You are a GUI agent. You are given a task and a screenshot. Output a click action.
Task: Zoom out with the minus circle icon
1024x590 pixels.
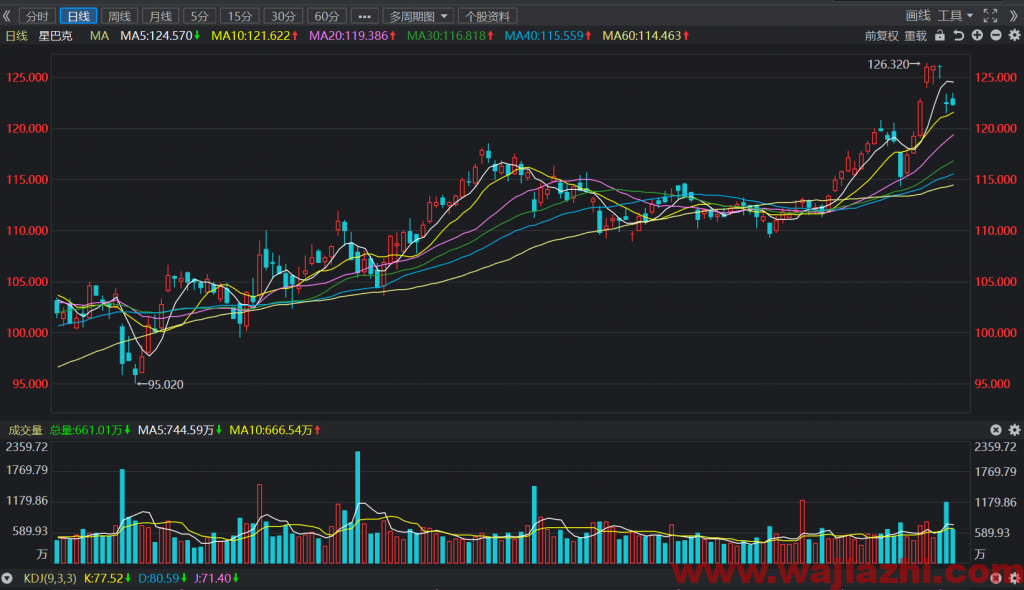[996, 35]
